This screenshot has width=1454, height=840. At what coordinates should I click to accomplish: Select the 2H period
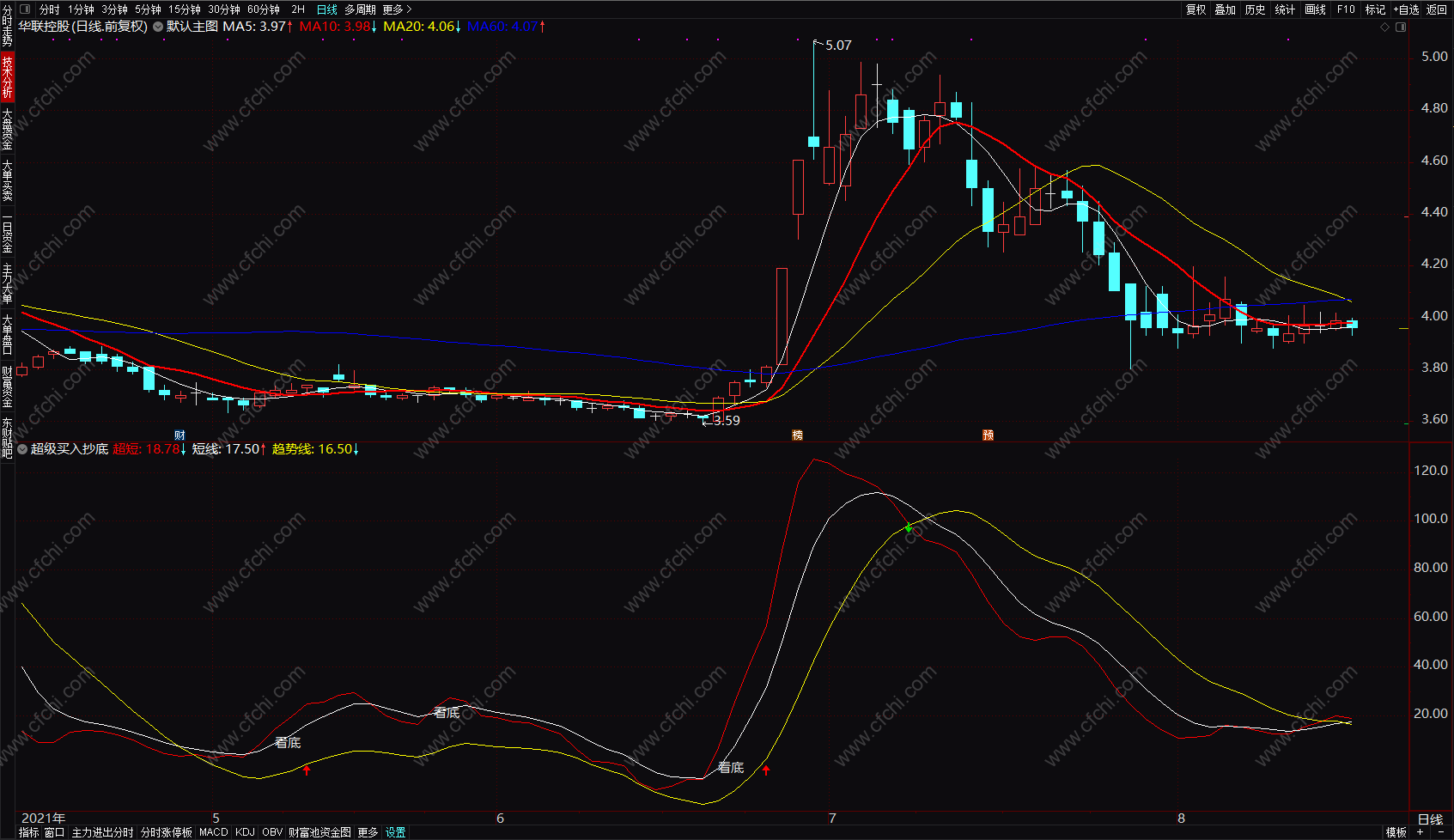(x=298, y=9)
